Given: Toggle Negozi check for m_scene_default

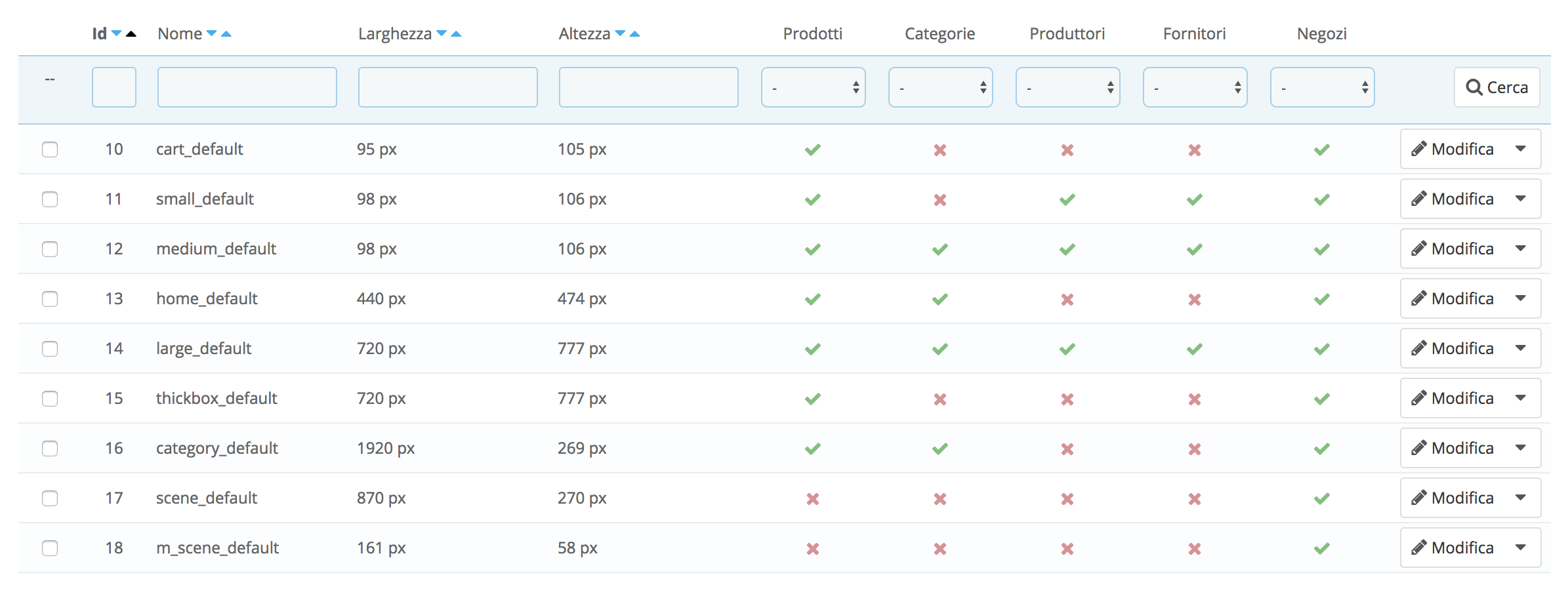Looking at the screenshot, I should point(1322,548).
